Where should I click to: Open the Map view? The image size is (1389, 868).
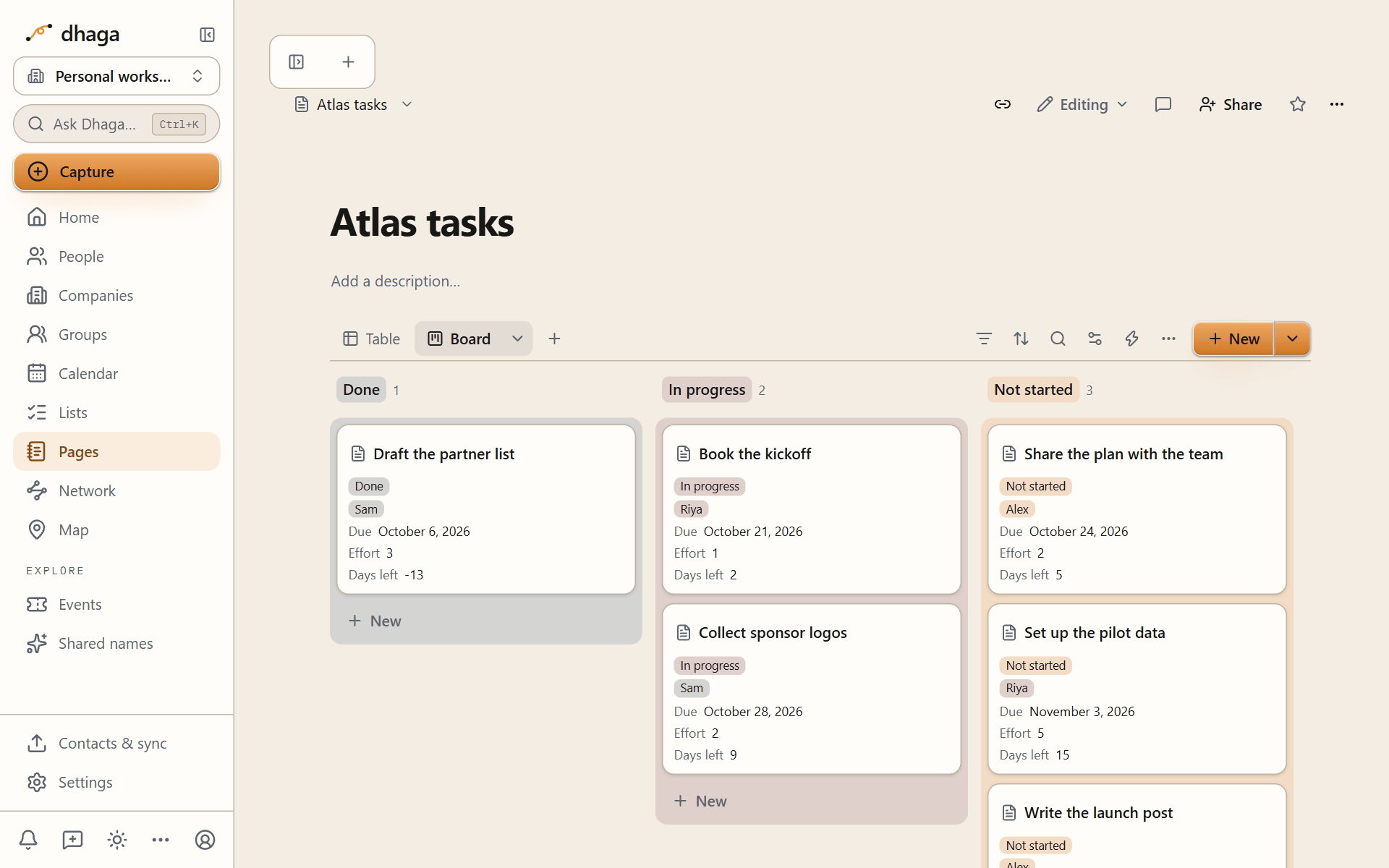116,529
